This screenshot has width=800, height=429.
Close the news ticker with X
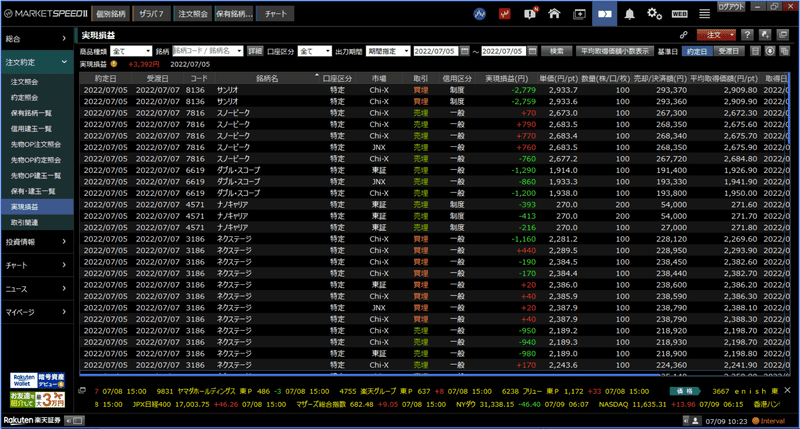point(787,390)
